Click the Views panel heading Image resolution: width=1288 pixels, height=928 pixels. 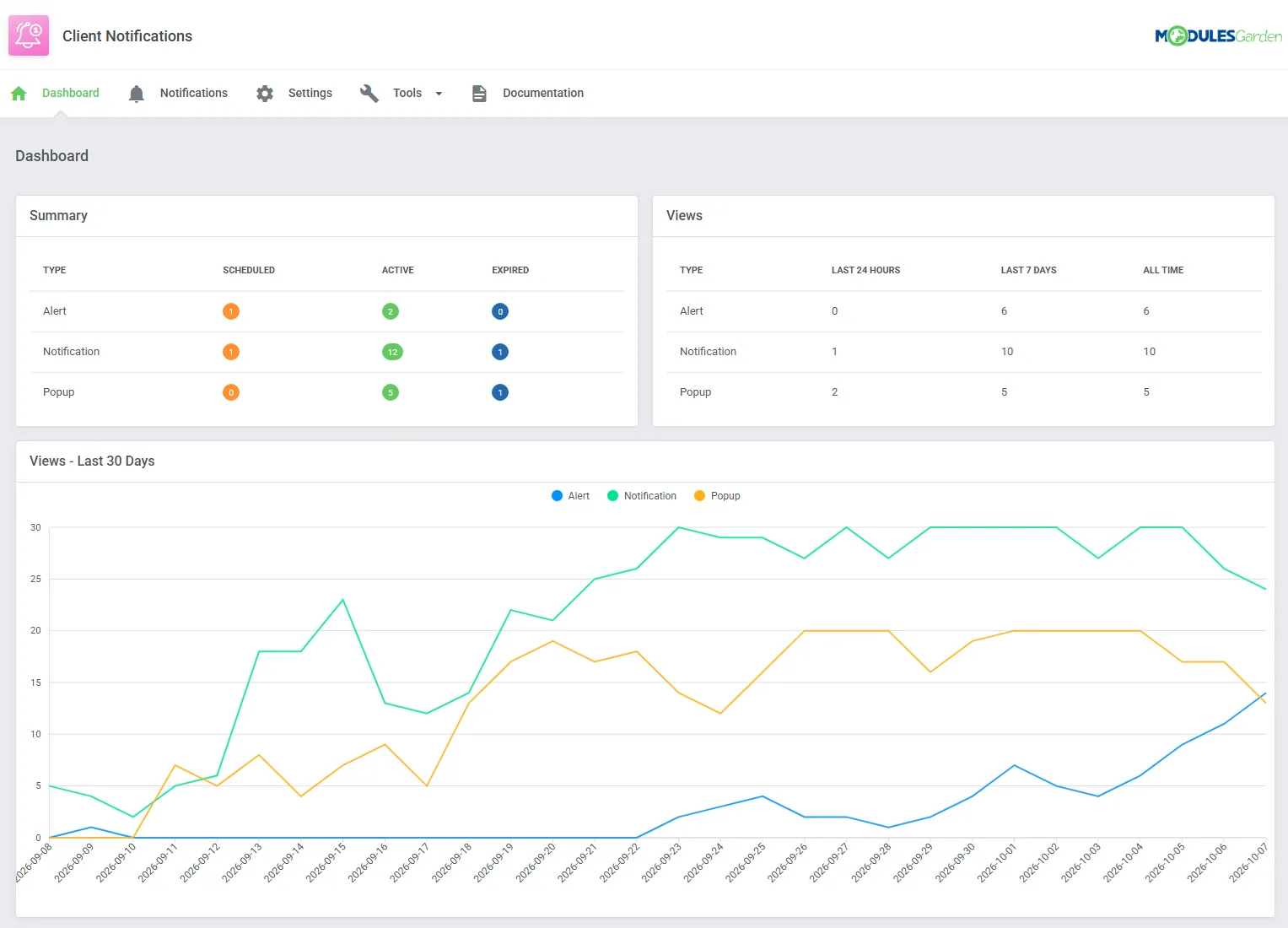point(684,216)
